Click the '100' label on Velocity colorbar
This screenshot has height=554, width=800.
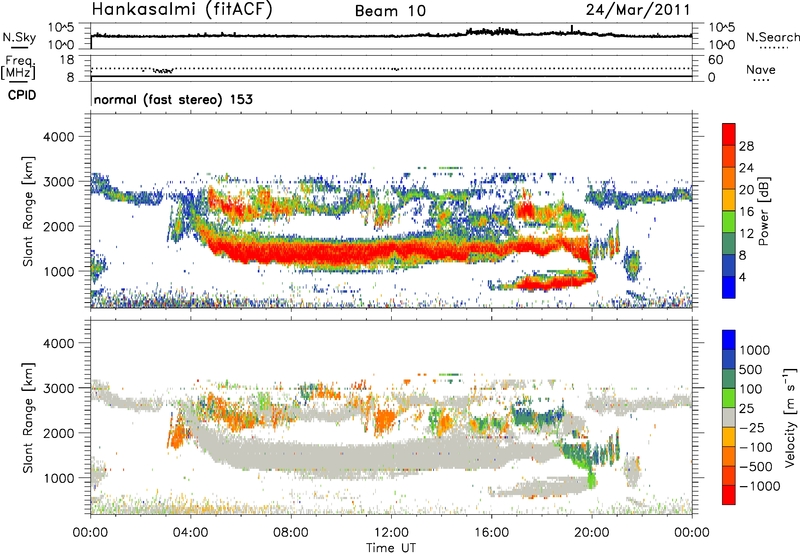coord(751,389)
